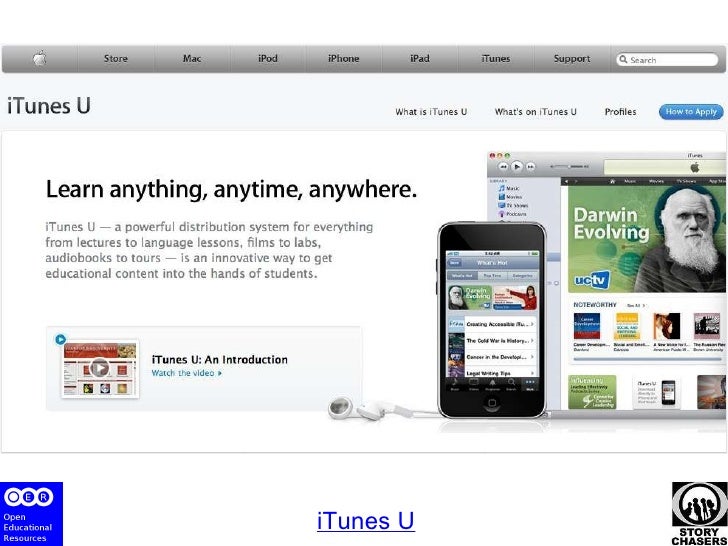Click the Search input field
Screen dimensions: 728x546
click(667, 59)
